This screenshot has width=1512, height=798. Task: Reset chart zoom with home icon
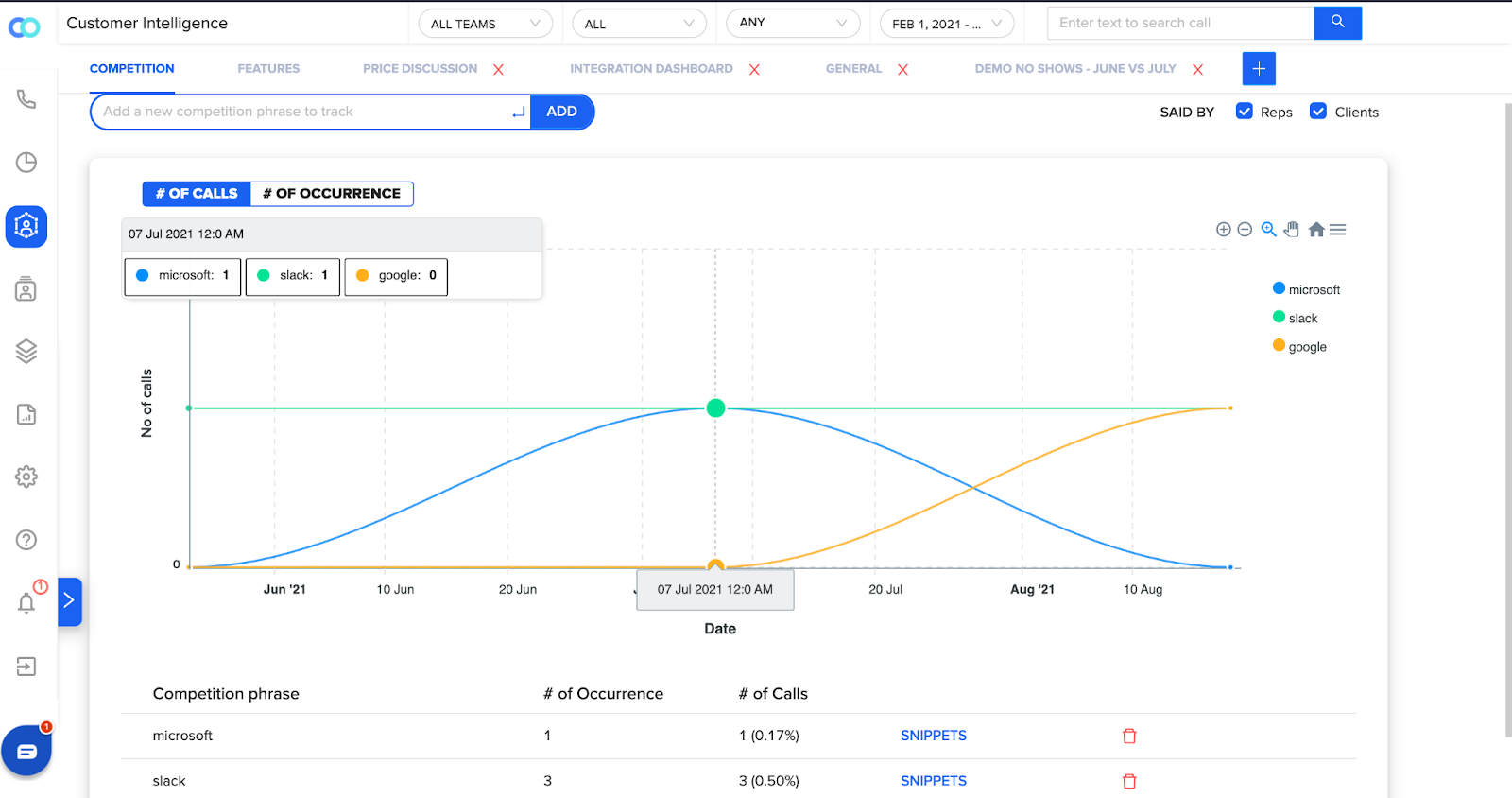coord(1316,230)
